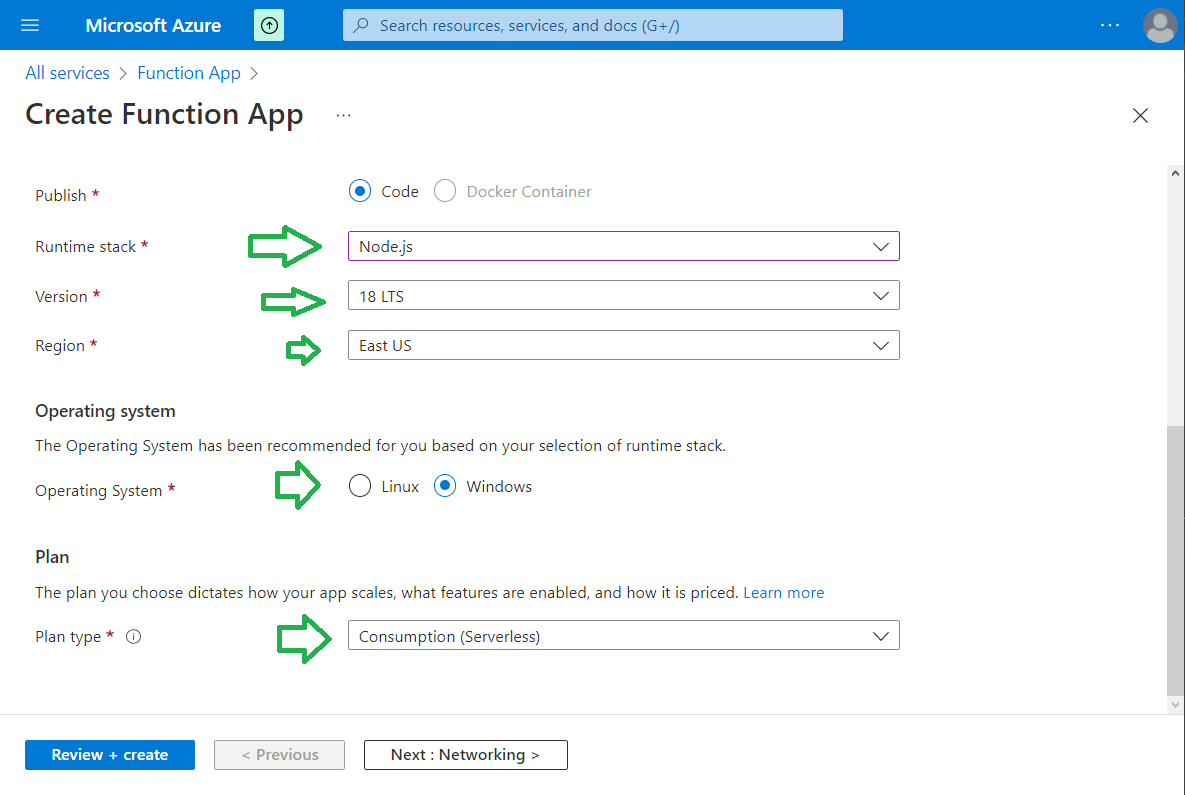Image resolution: width=1185 pixels, height=795 pixels.
Task: Open the Version 18 LTS dropdown
Action: pyautogui.click(x=623, y=295)
